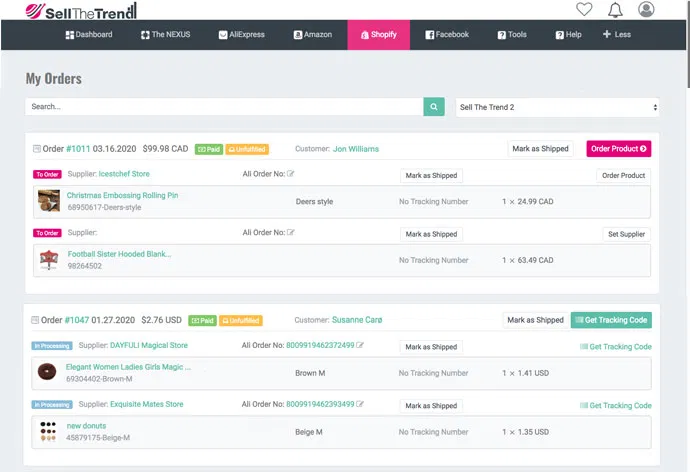Open Christmas Embossing Rolling Pin product link

pyautogui.click(x=122, y=195)
